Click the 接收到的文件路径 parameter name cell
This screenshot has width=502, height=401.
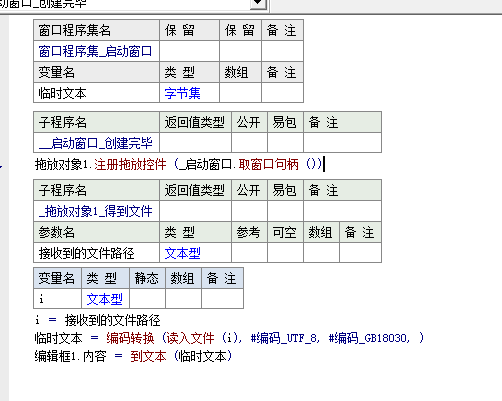(96, 253)
